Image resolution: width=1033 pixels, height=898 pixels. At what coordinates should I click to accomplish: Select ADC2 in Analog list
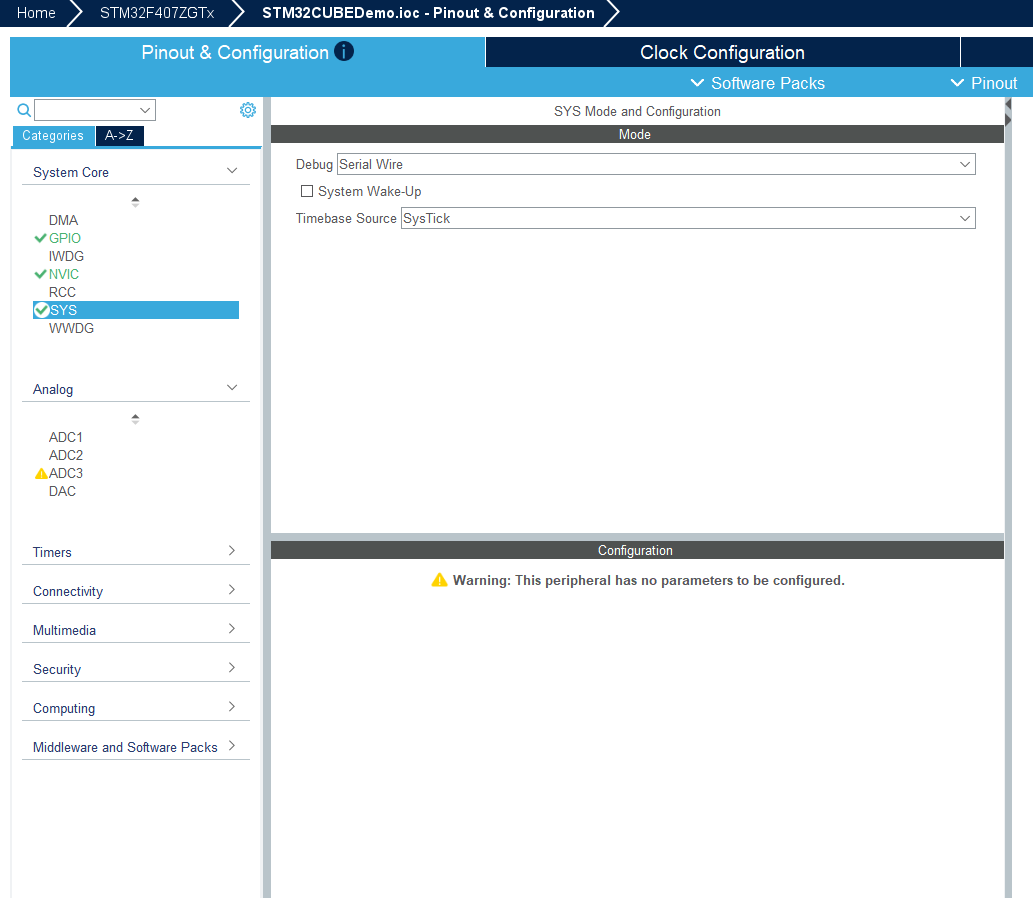click(x=66, y=455)
